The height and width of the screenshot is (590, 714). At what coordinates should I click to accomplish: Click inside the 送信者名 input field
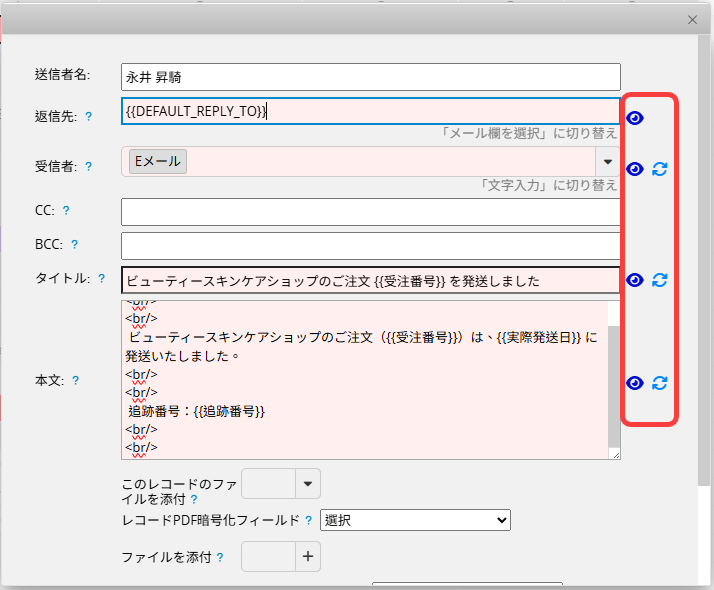[370, 77]
